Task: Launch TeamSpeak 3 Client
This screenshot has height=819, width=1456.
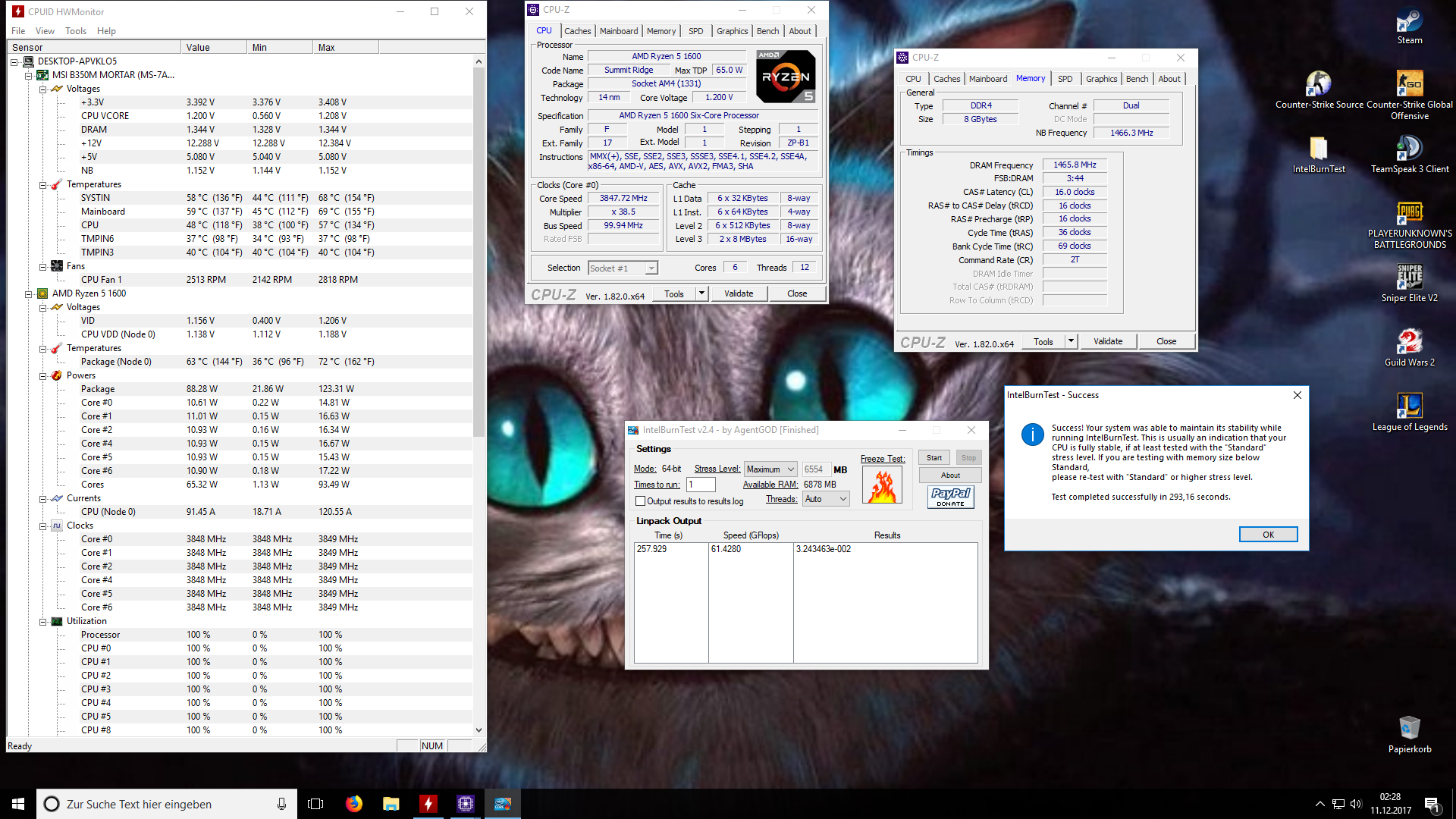Action: [1409, 148]
